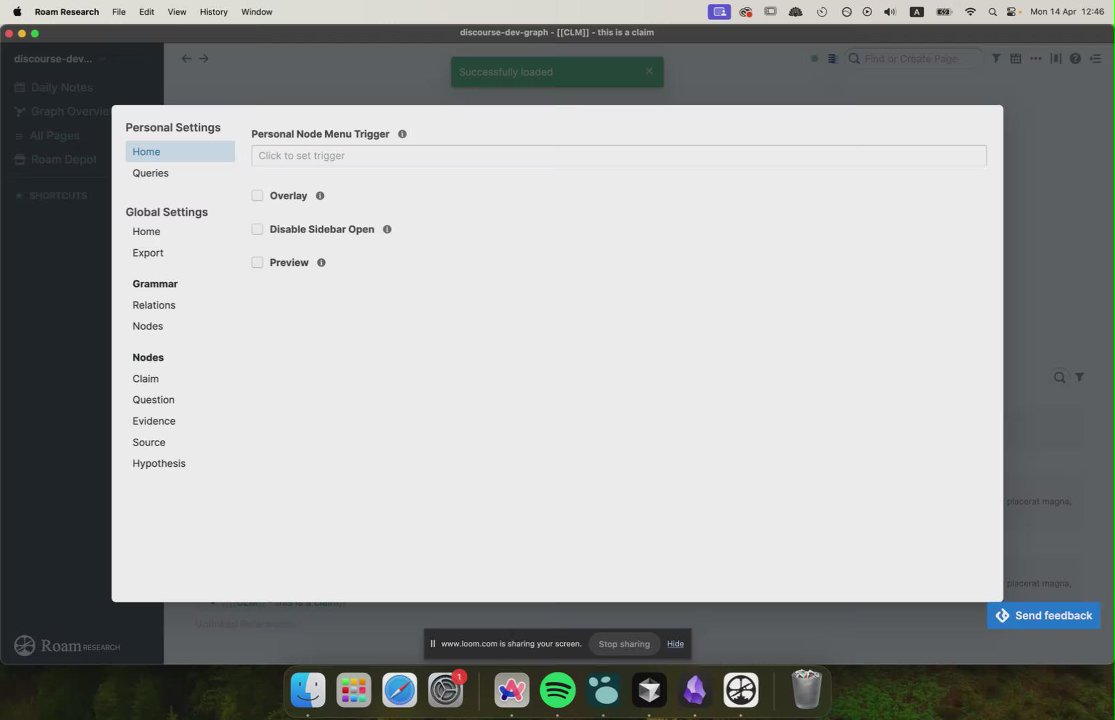Go forward with the right arrow
The image size is (1115, 720).
pyautogui.click(x=203, y=58)
